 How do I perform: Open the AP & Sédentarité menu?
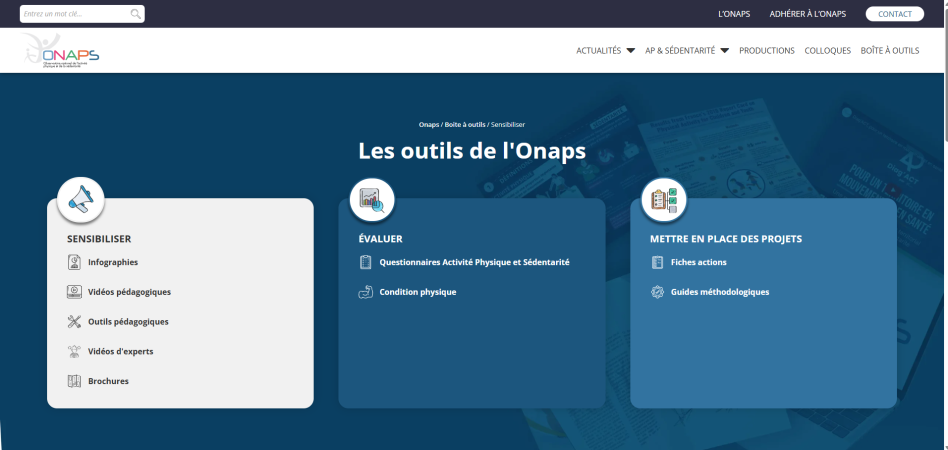click(680, 51)
